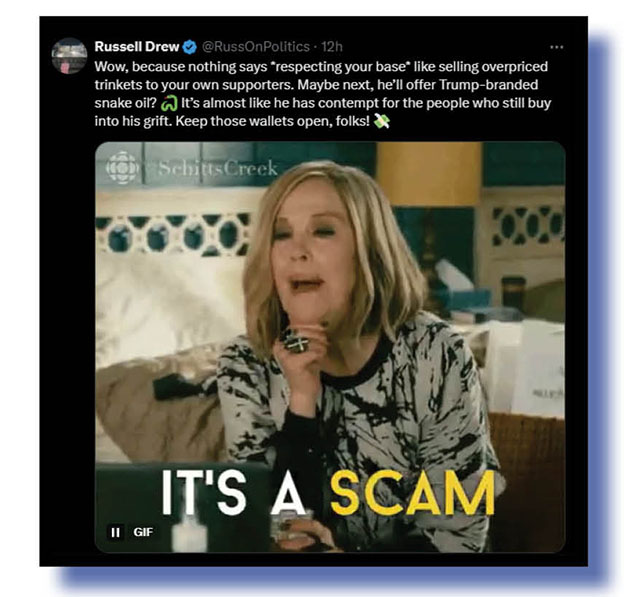Open the @RussOnPolitics handle link
This screenshot has width=624, height=597.
click(256, 47)
